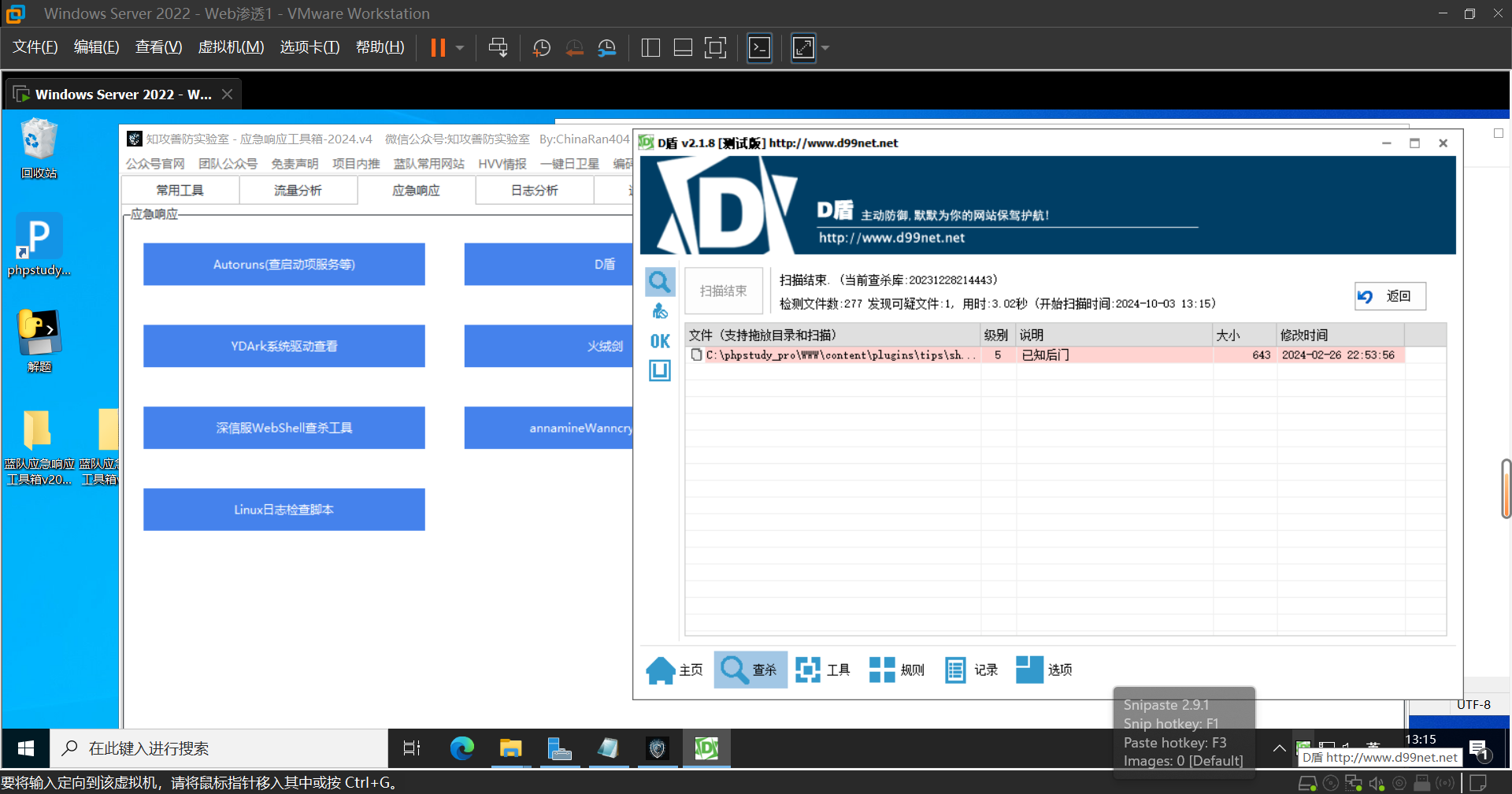This screenshot has width=1512, height=794.
Task: Switch to the 日志分析 tab in toolbox
Action: point(535,191)
